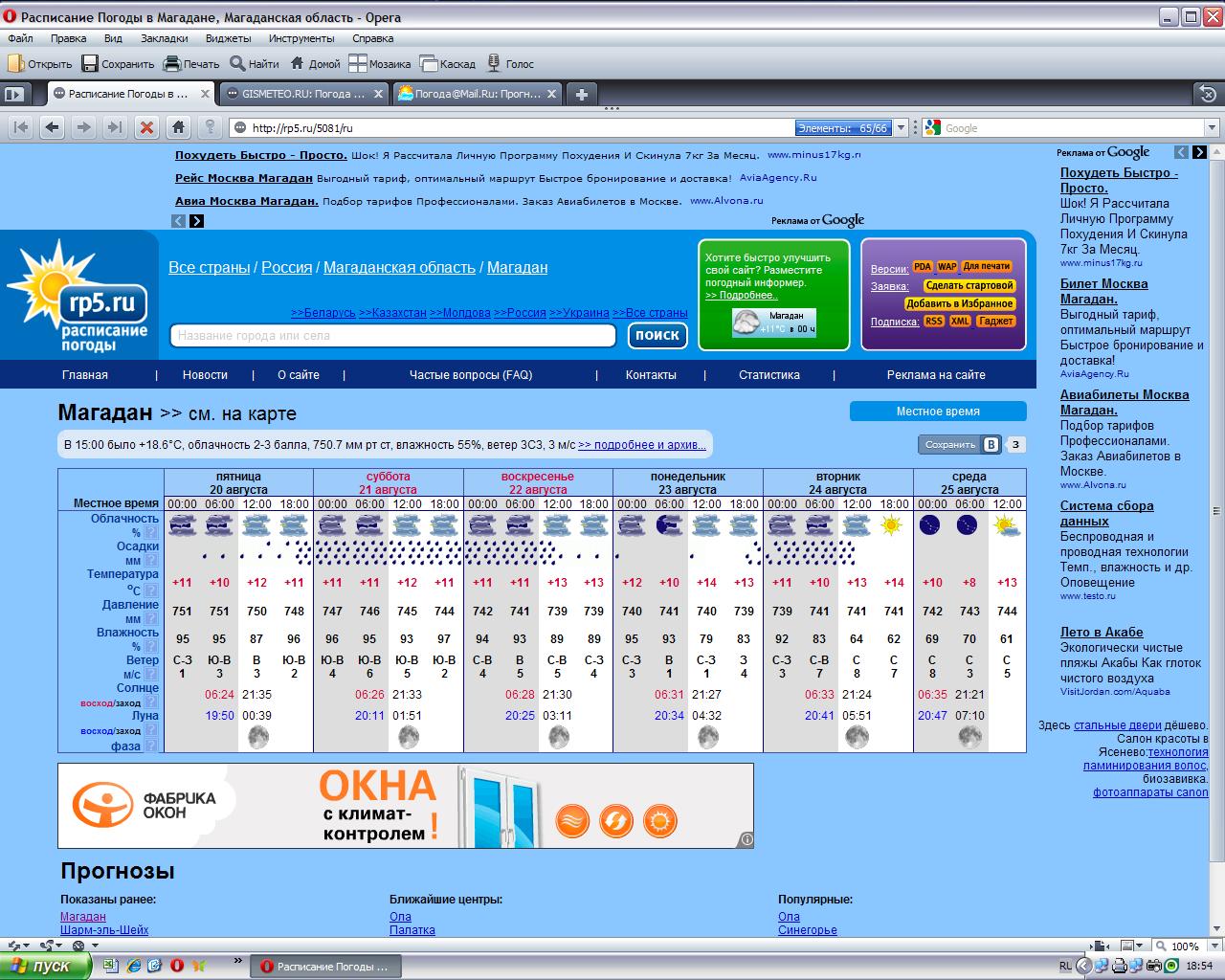This screenshot has height=980, width=1225.
Task: Toggle the side panel button
Action: click(x=13, y=94)
